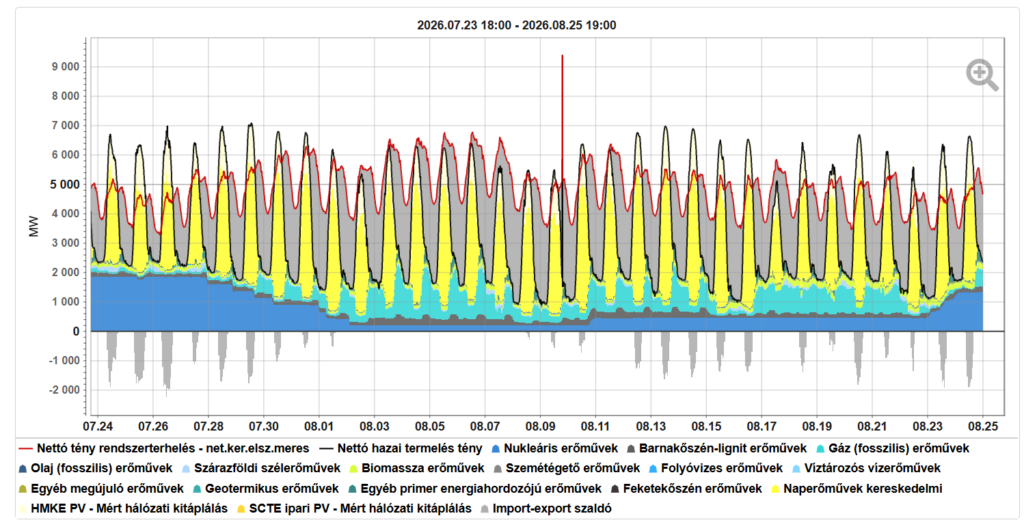Screen dimensions: 1024x531
Task: Toggle SCTE ipari PV legend entry
Action: [353, 508]
